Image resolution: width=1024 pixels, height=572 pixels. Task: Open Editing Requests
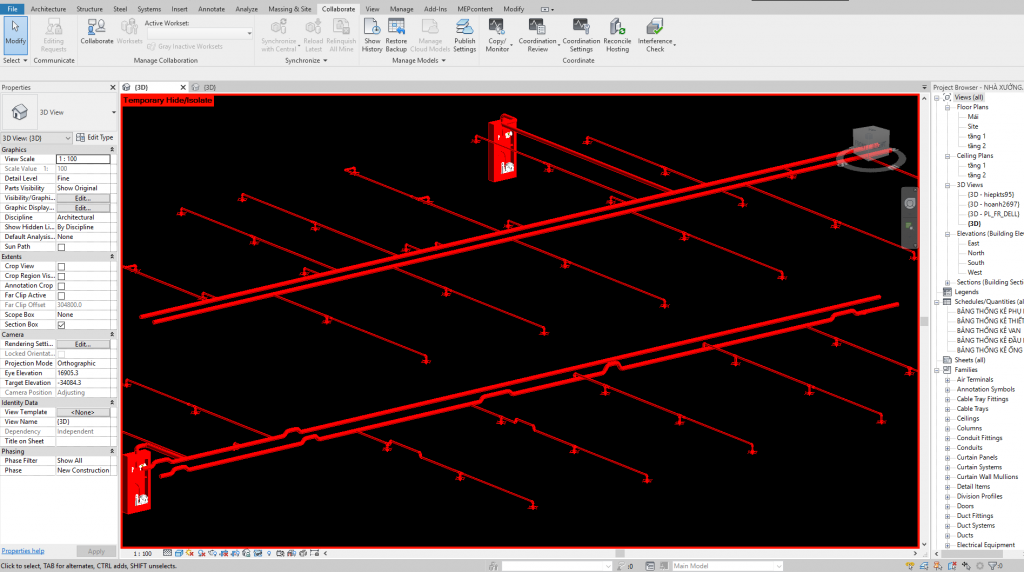(x=54, y=35)
